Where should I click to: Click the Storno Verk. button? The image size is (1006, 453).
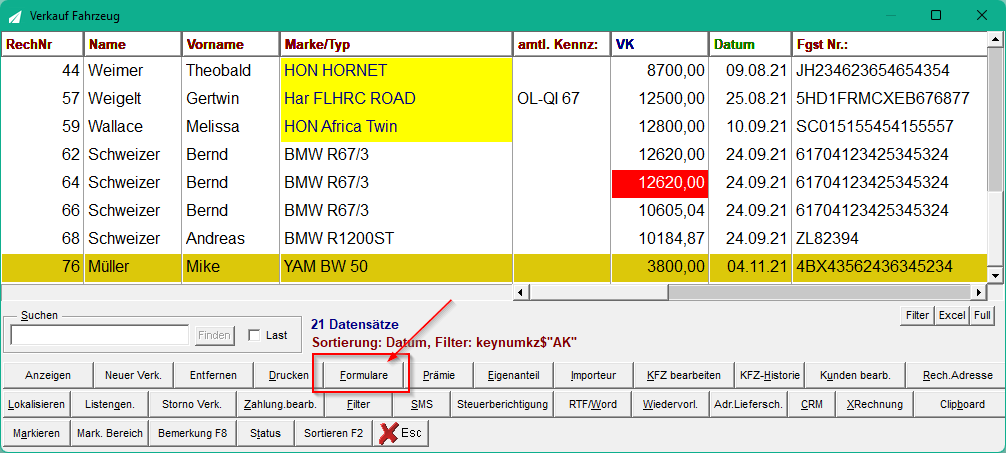coord(192,405)
